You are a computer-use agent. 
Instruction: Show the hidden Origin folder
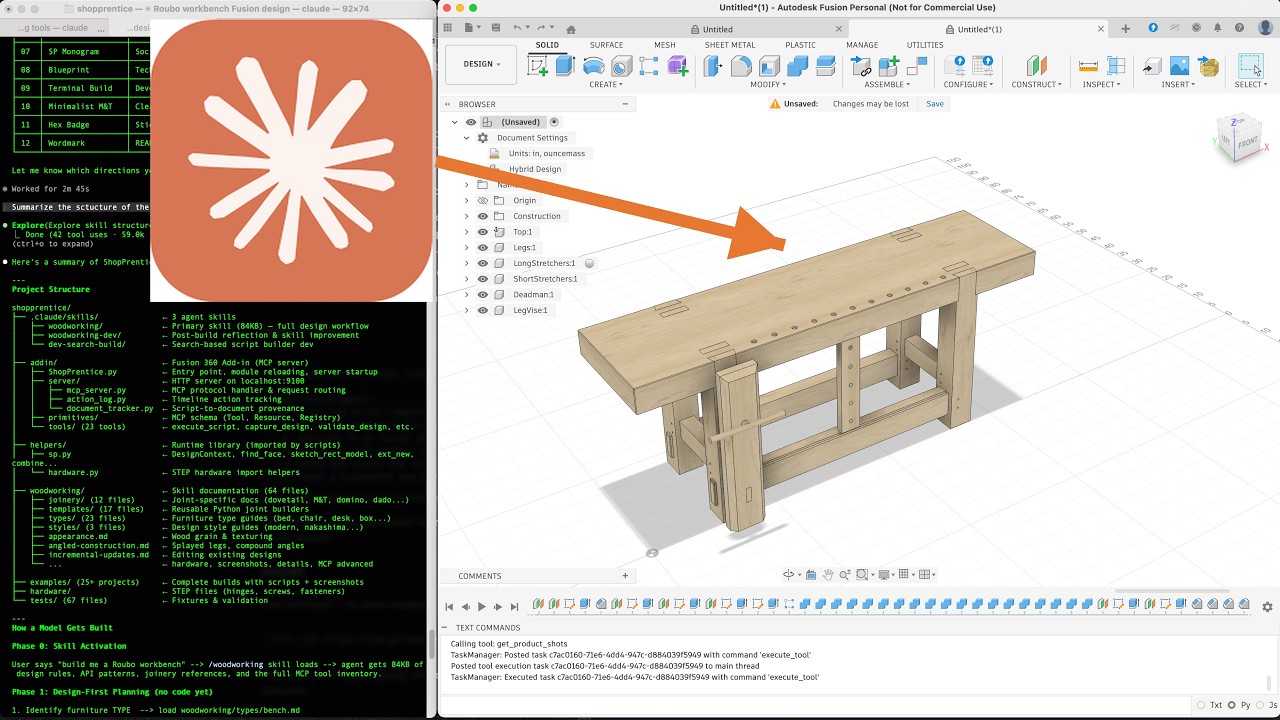[483, 200]
